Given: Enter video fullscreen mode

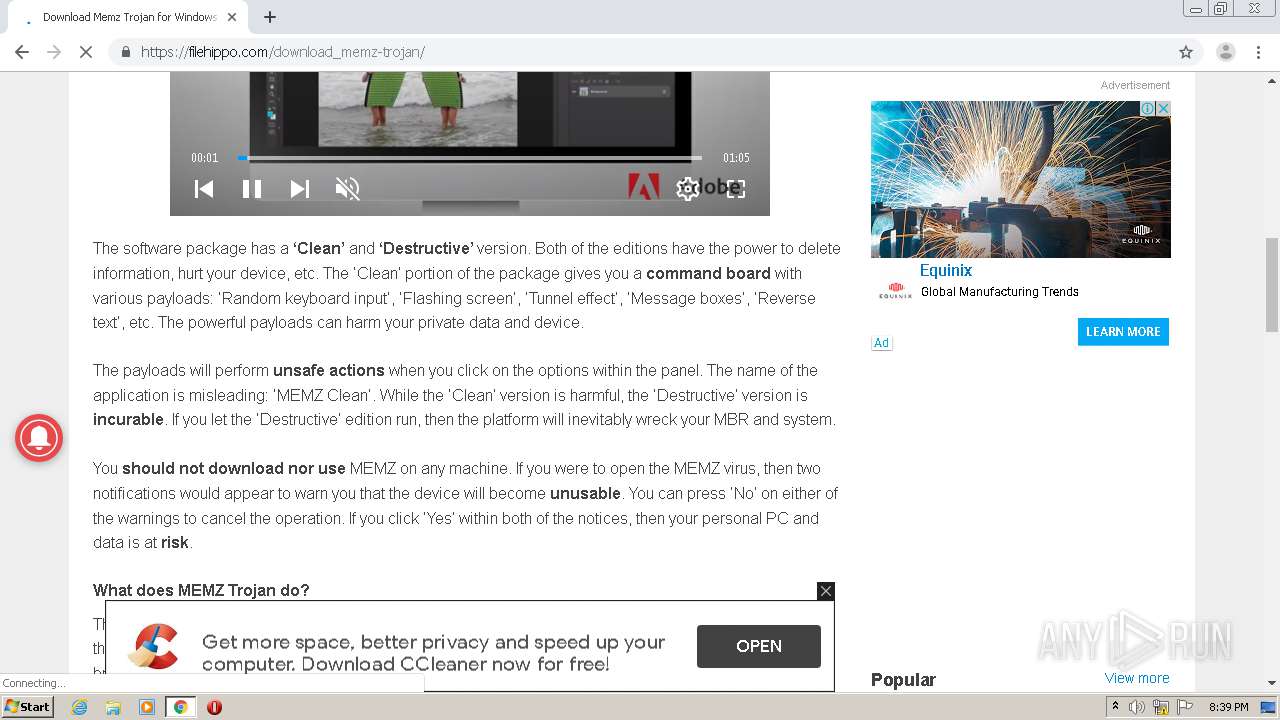Looking at the screenshot, I should point(736,188).
